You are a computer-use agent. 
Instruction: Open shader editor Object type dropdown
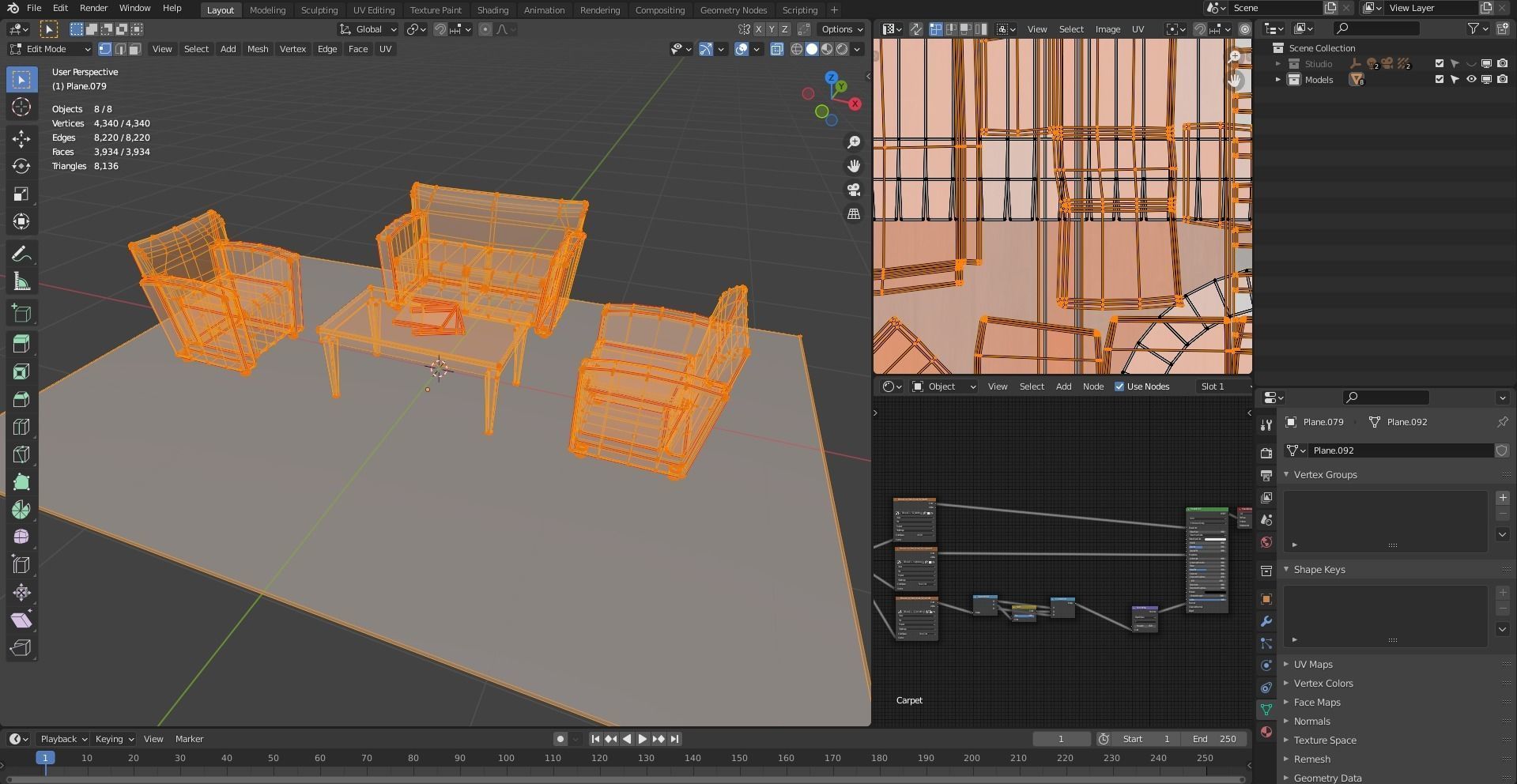(944, 386)
